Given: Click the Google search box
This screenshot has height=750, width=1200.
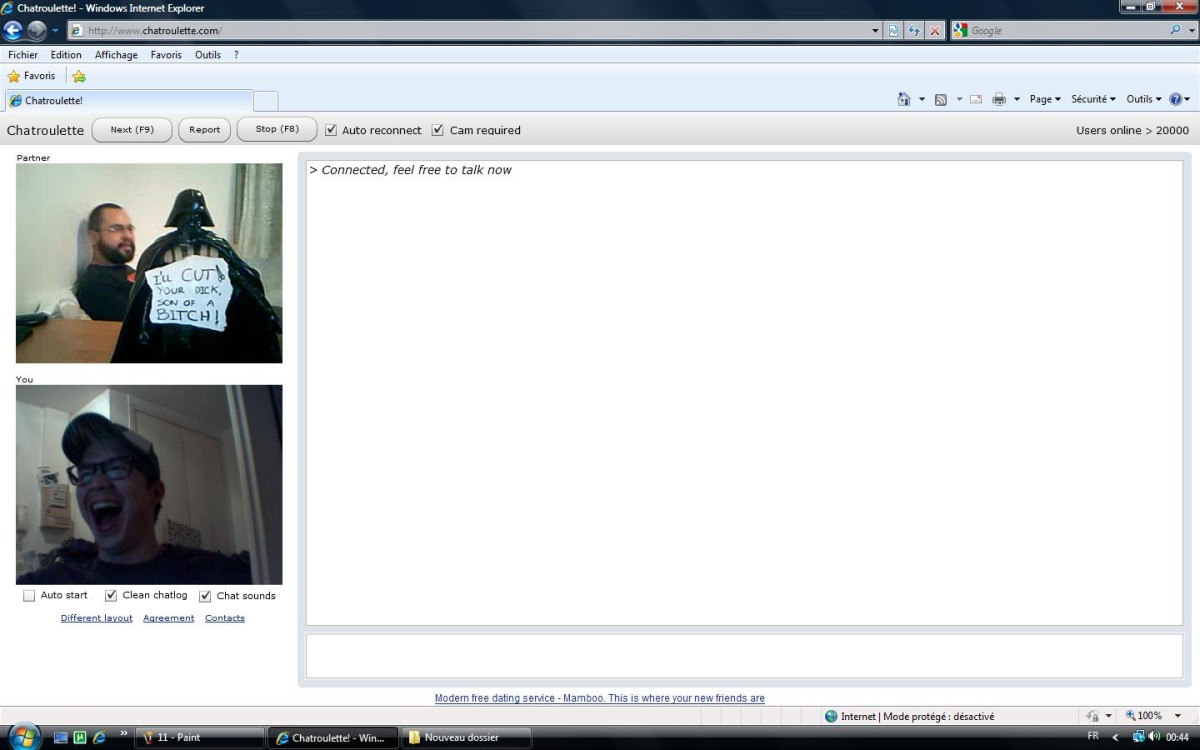Looking at the screenshot, I should (1060, 31).
